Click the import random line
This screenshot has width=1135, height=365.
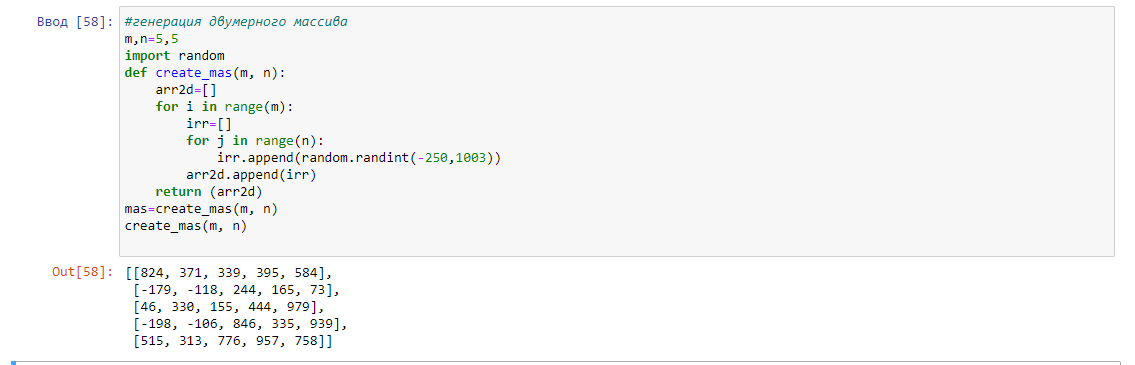coord(174,56)
